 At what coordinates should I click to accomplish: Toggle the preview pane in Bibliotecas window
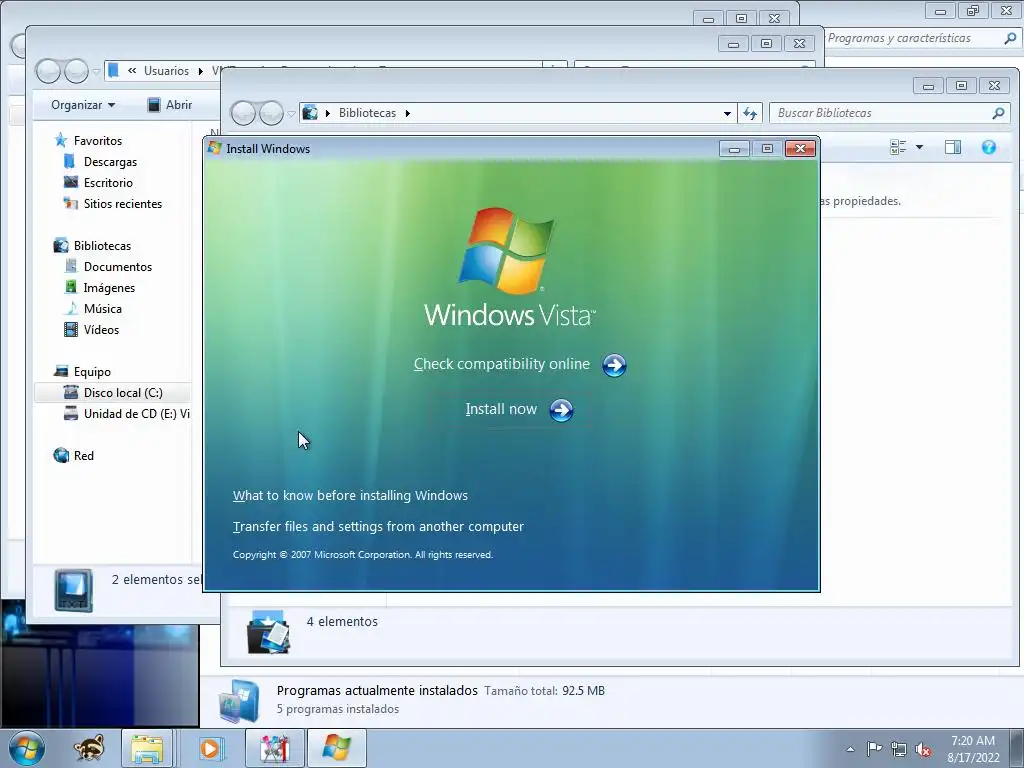click(953, 147)
